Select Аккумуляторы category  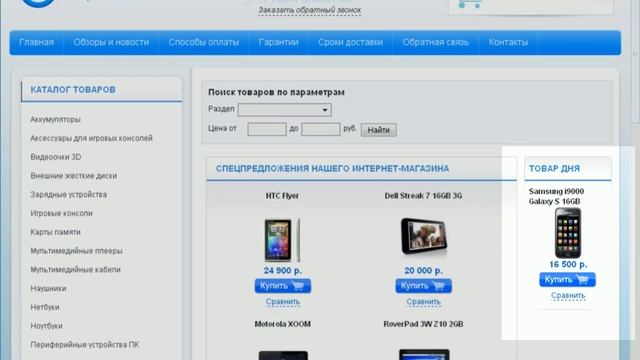(x=55, y=120)
